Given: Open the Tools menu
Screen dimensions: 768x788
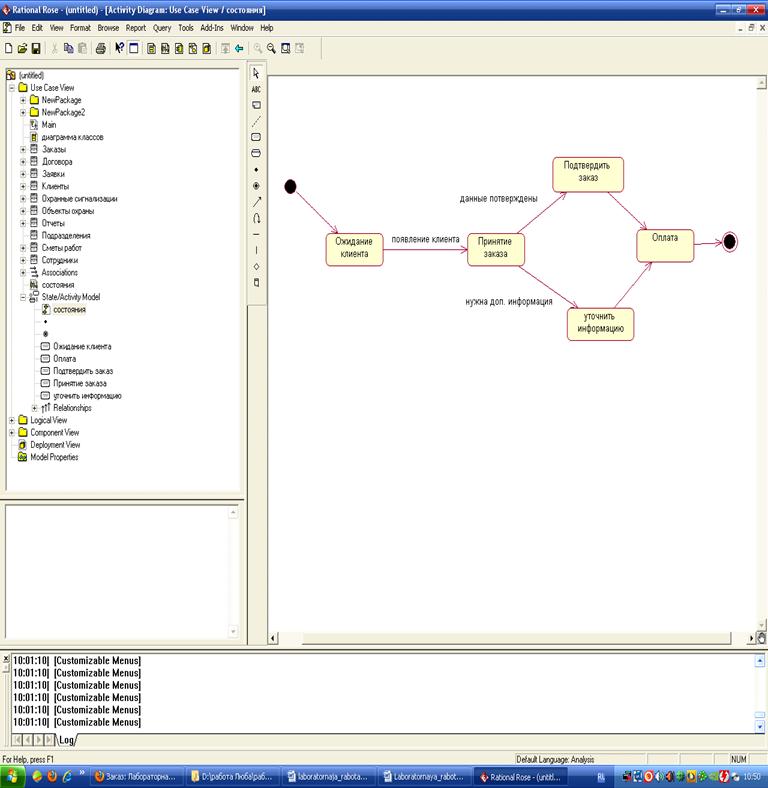Looking at the screenshot, I should click(186, 28).
